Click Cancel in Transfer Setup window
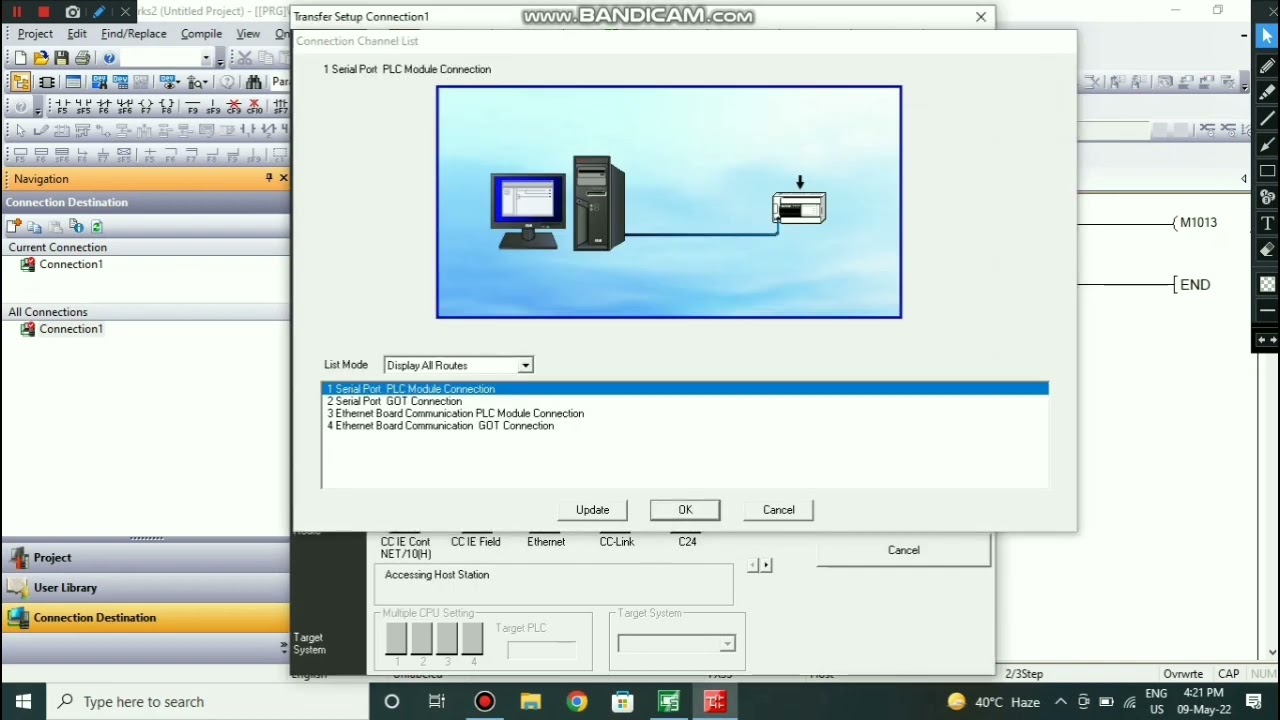The height and width of the screenshot is (720, 1280). click(904, 550)
